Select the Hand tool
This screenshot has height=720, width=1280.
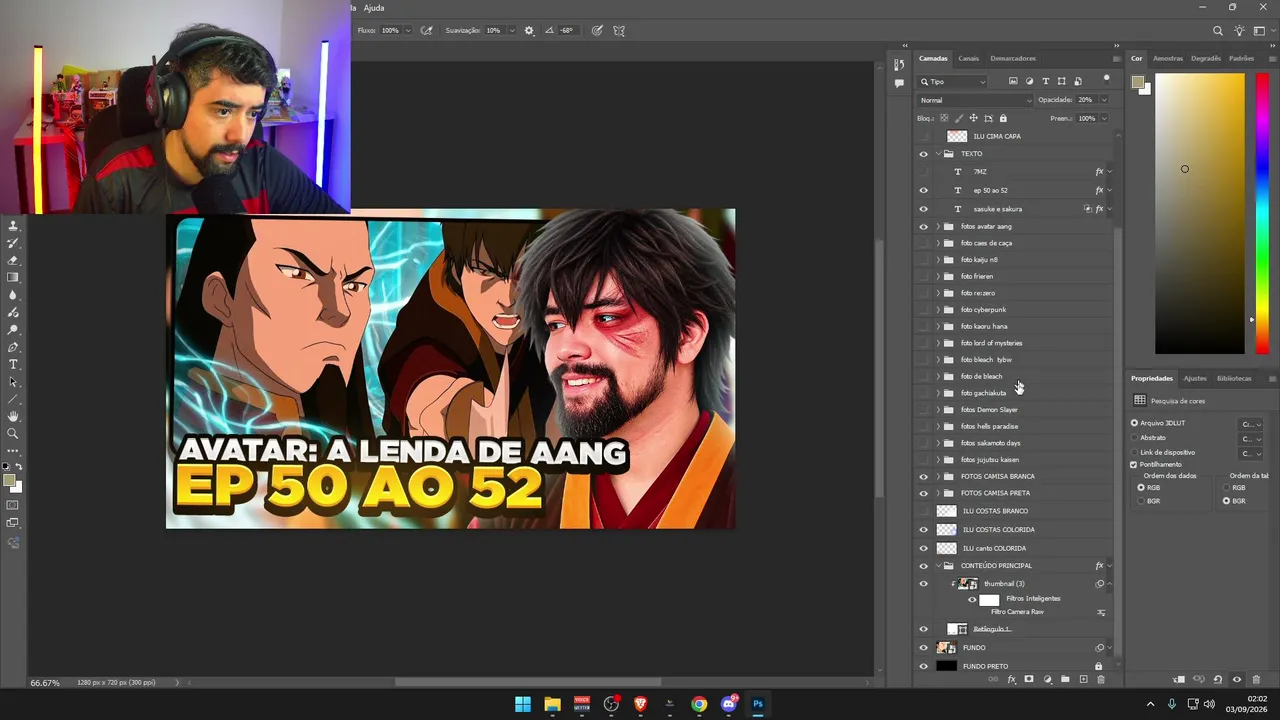click(x=13, y=416)
